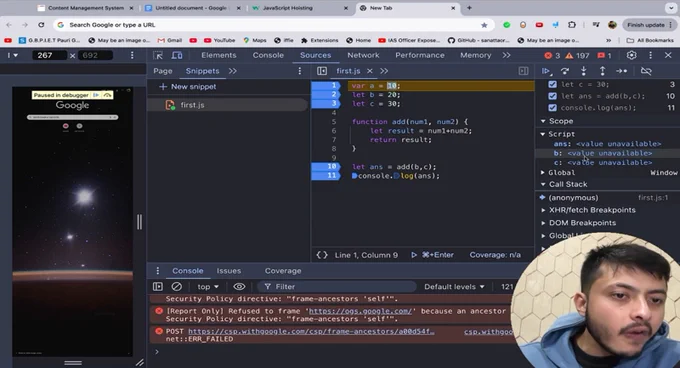Uncheck breakpoint 'let c = 30;'
Viewport: 680px width, 368px height.
point(552,85)
